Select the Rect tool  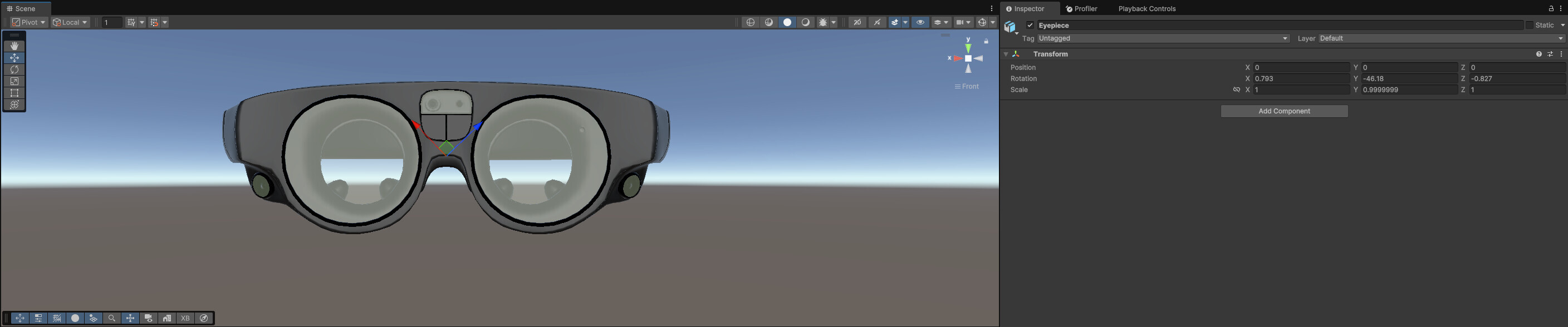click(14, 93)
